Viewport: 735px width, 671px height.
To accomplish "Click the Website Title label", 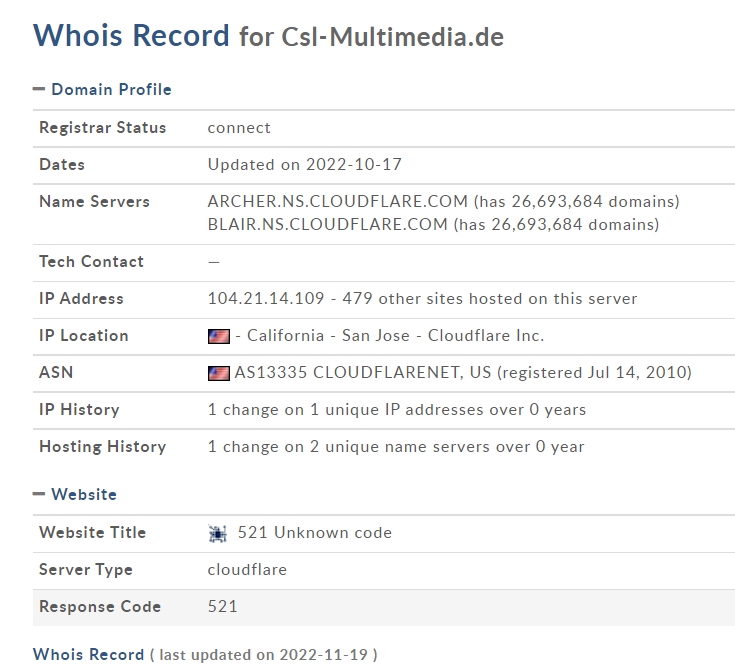I will click(92, 533).
